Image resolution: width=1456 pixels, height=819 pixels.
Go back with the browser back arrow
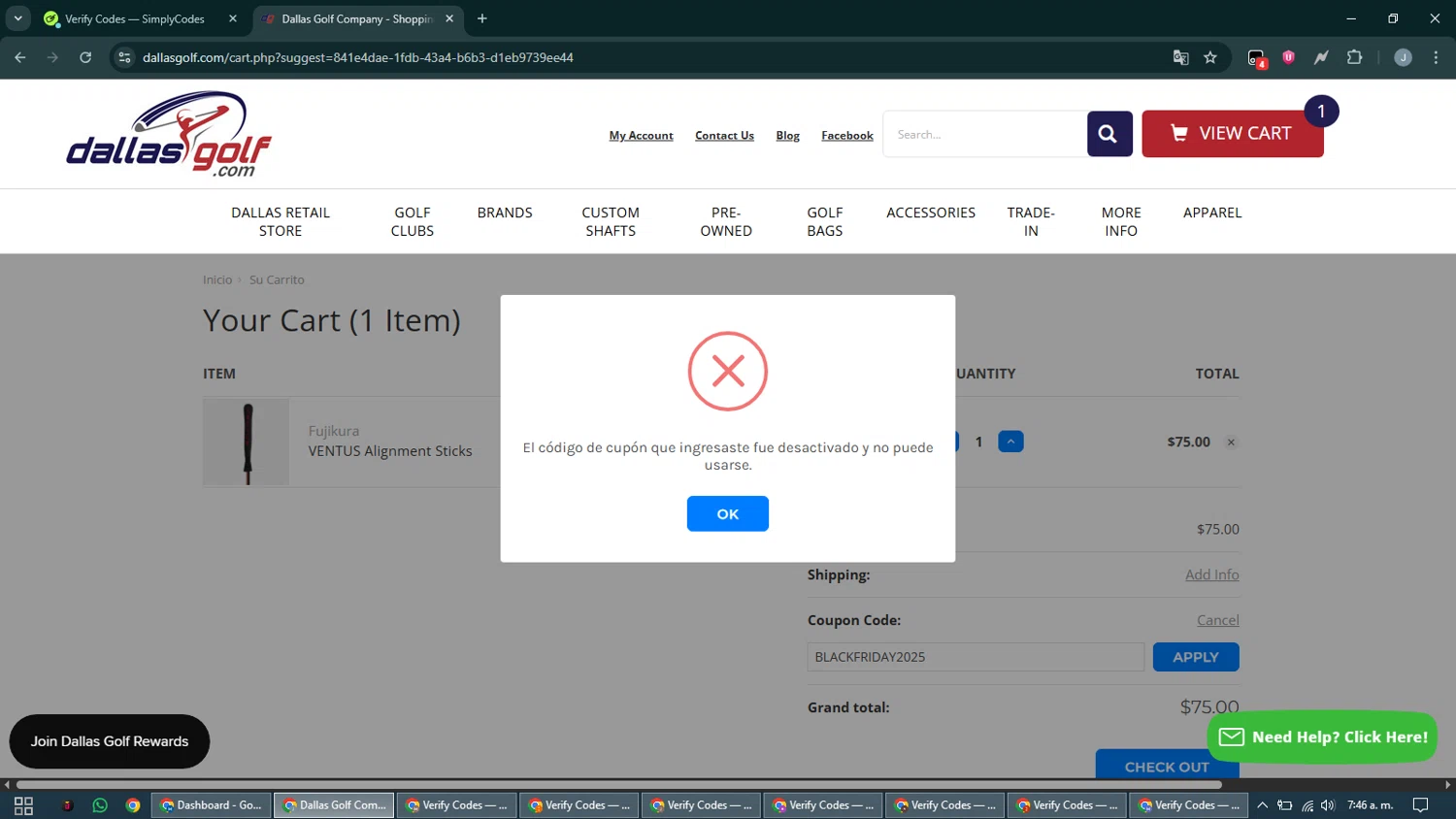pos(20,57)
